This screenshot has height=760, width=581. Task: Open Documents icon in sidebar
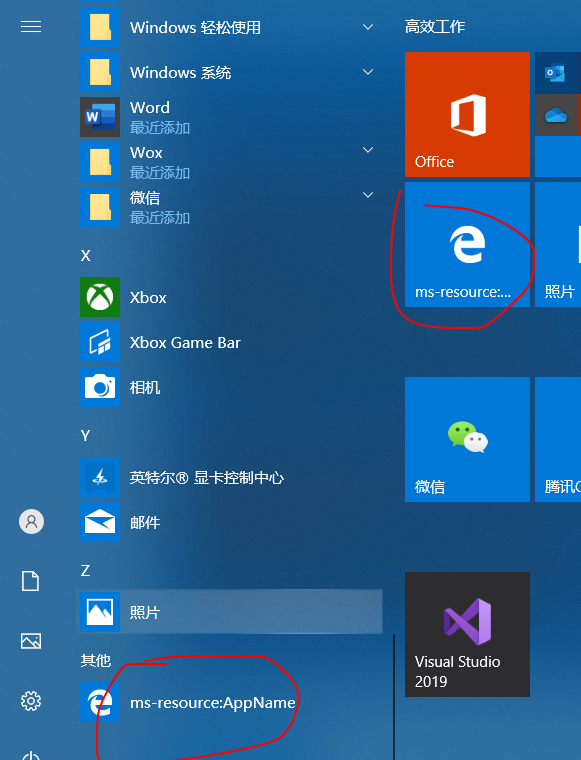31,581
